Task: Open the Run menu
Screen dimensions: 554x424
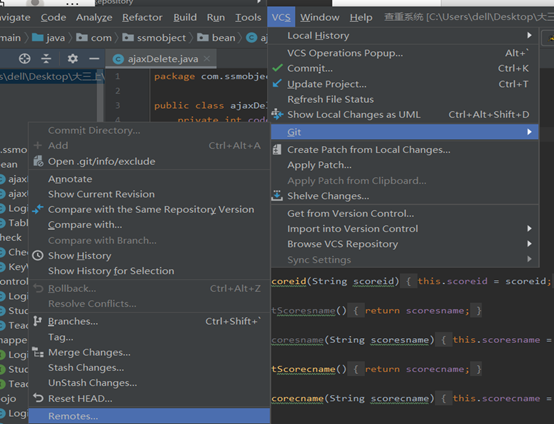Action: (216, 17)
